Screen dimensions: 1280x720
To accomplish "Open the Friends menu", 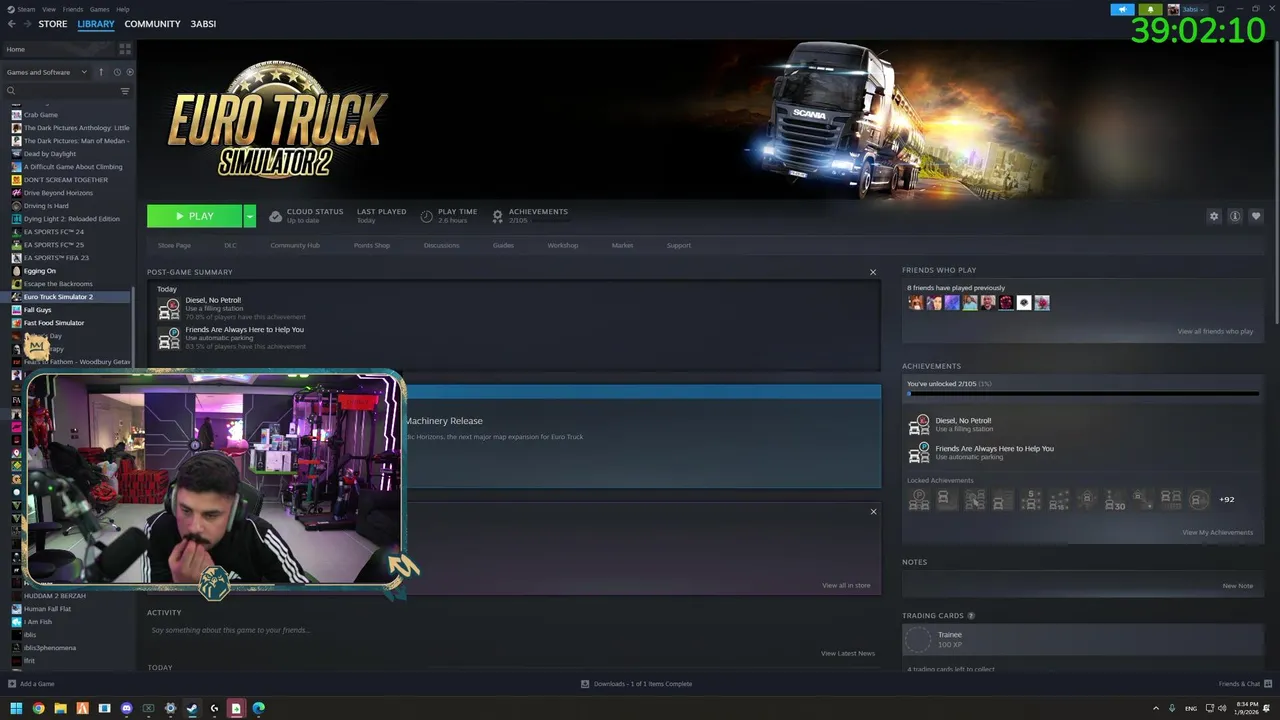I will click(73, 9).
